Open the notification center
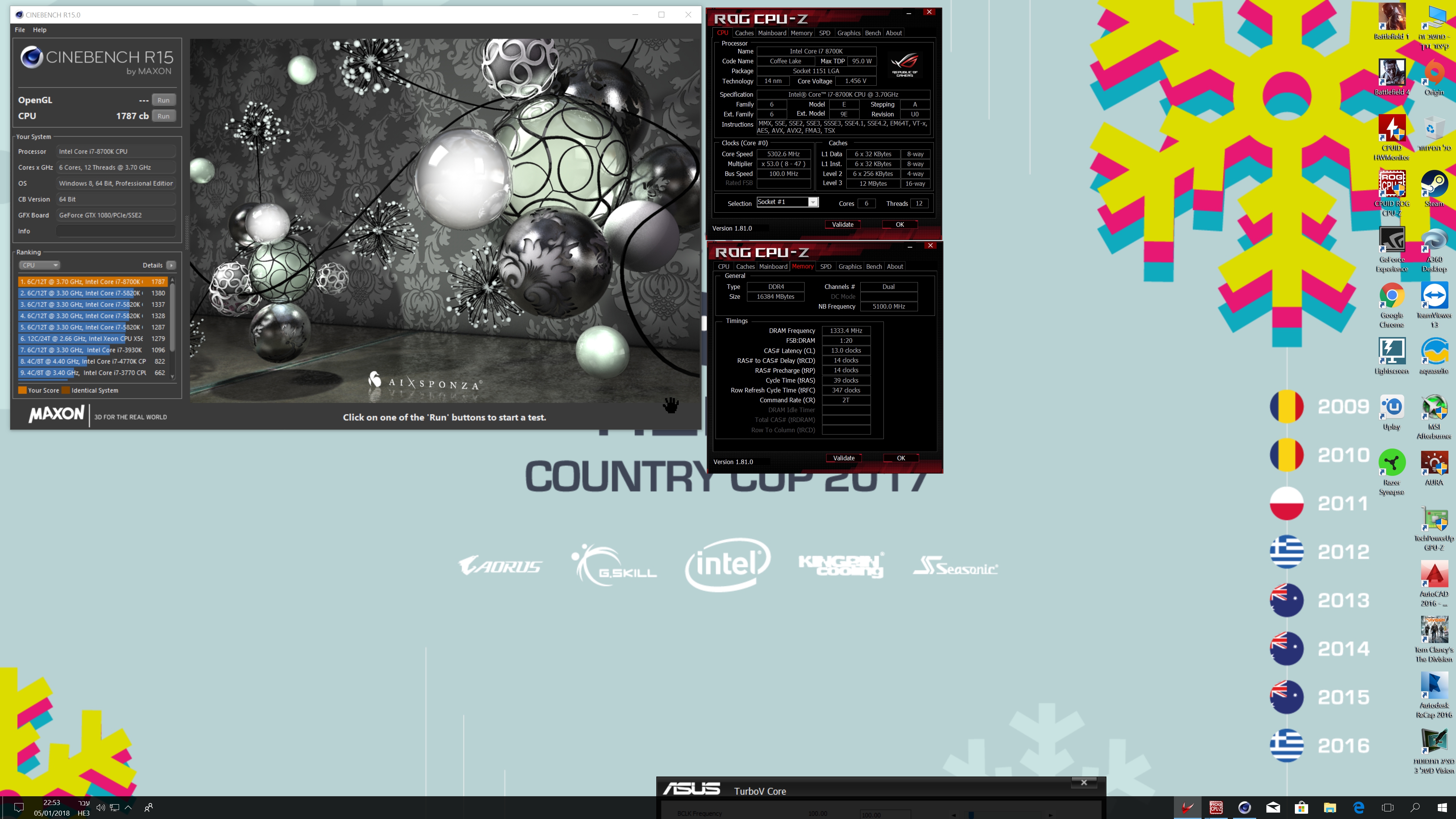Screen dimensions: 1456x819 pyautogui.click(x=18, y=807)
